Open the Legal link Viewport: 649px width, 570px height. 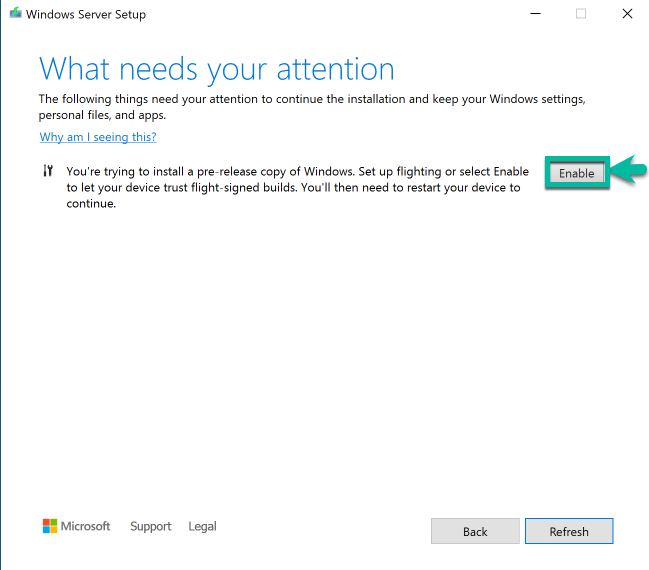[x=202, y=526]
